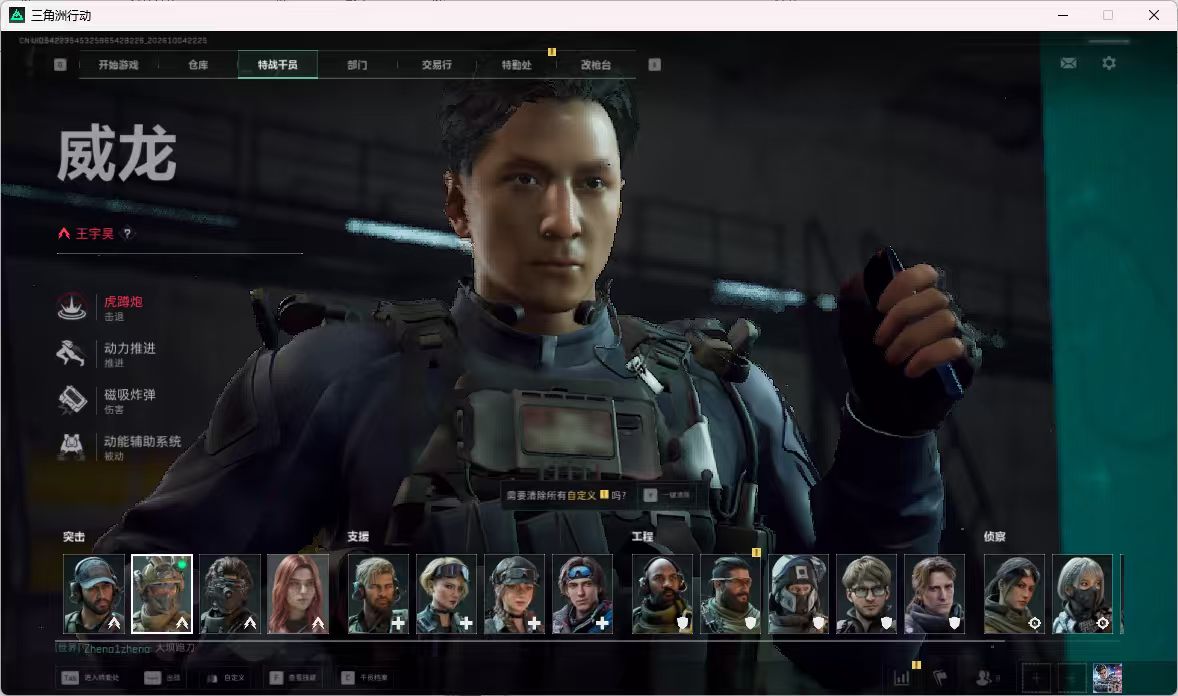This screenshot has height=696, width=1178.
Task: Choose the support operator wearing a beret
Action: [514, 594]
